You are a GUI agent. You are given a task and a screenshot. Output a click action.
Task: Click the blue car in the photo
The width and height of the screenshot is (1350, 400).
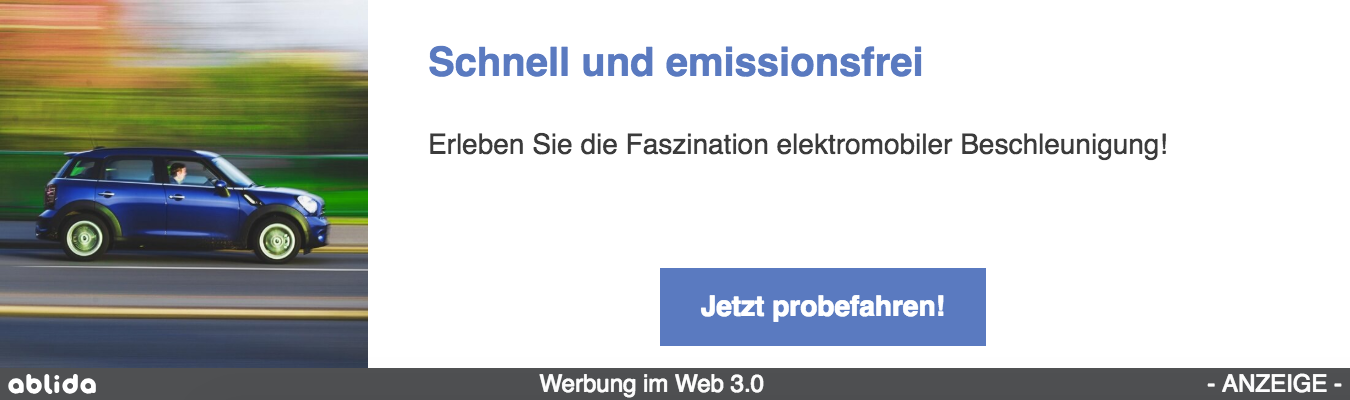(182, 205)
